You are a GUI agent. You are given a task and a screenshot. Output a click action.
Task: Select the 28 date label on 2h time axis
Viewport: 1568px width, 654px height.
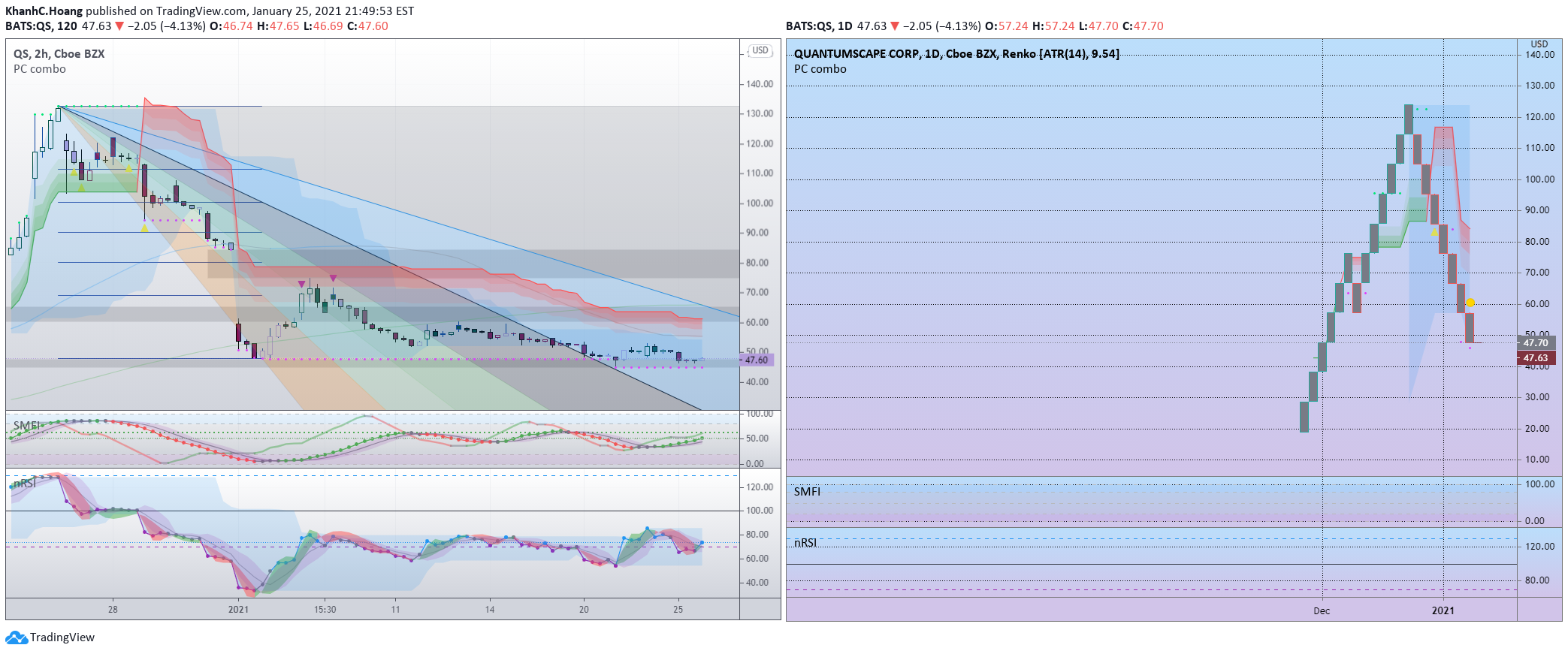point(113,610)
